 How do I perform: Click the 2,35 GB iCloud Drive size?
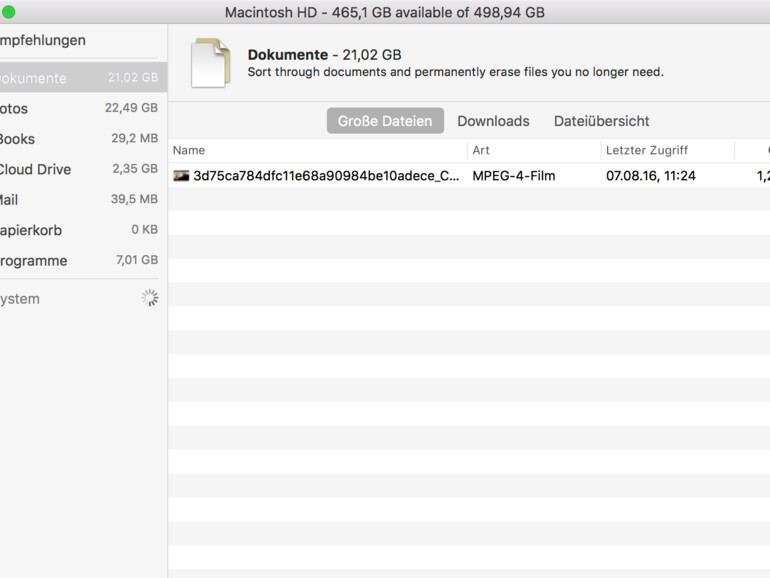click(135, 169)
